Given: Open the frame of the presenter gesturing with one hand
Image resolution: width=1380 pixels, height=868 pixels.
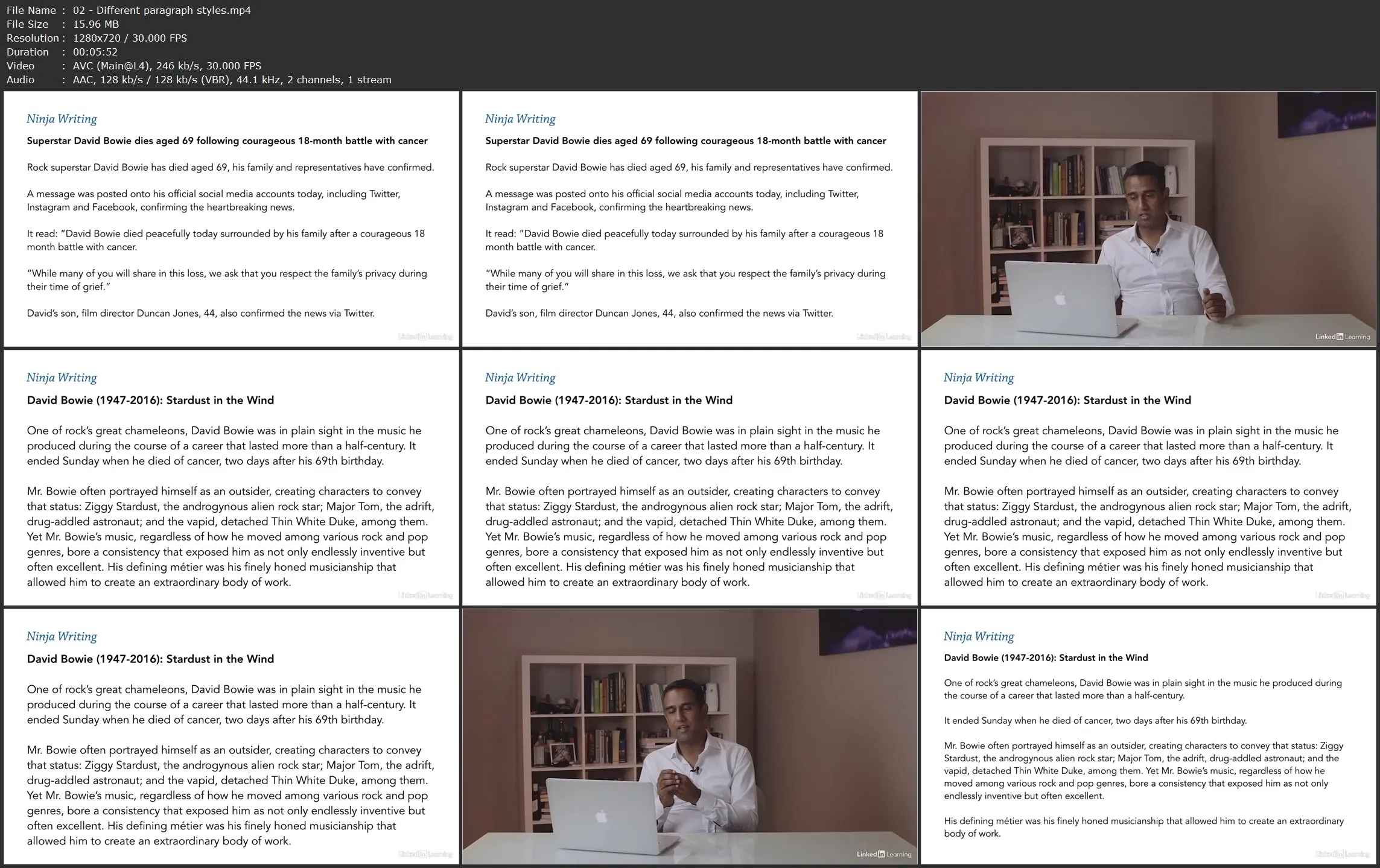Looking at the screenshot, I should (1148, 219).
